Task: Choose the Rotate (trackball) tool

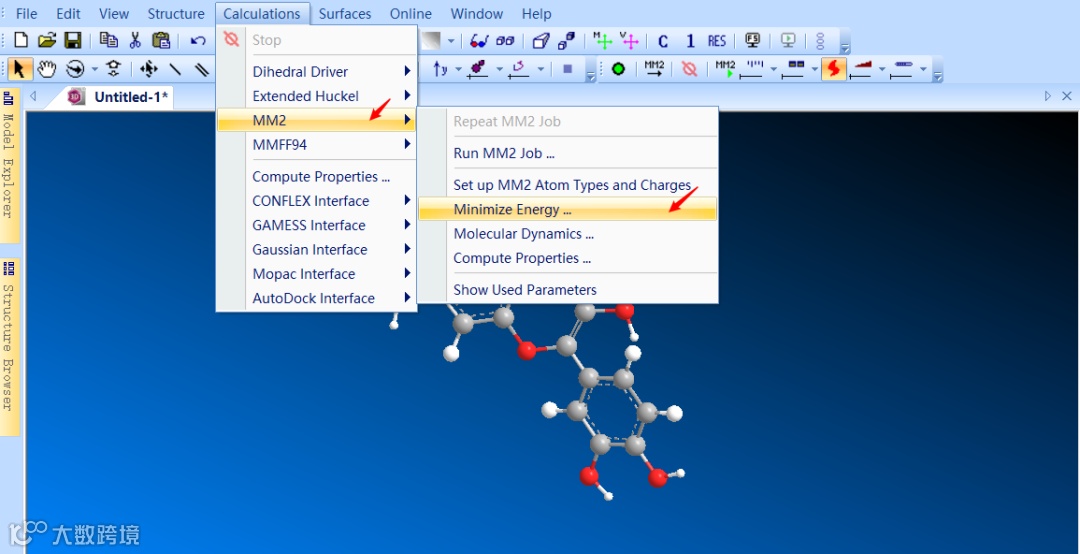Action: click(75, 69)
